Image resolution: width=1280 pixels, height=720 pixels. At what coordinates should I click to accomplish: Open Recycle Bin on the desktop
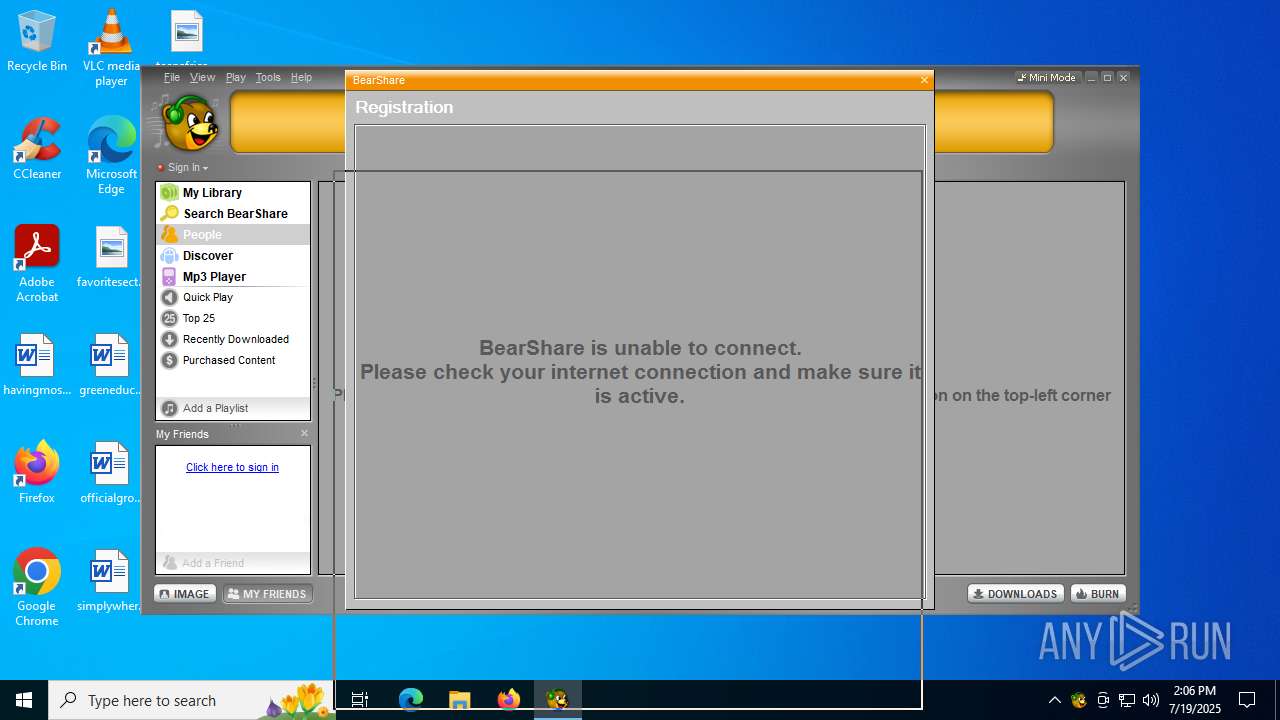[37, 42]
